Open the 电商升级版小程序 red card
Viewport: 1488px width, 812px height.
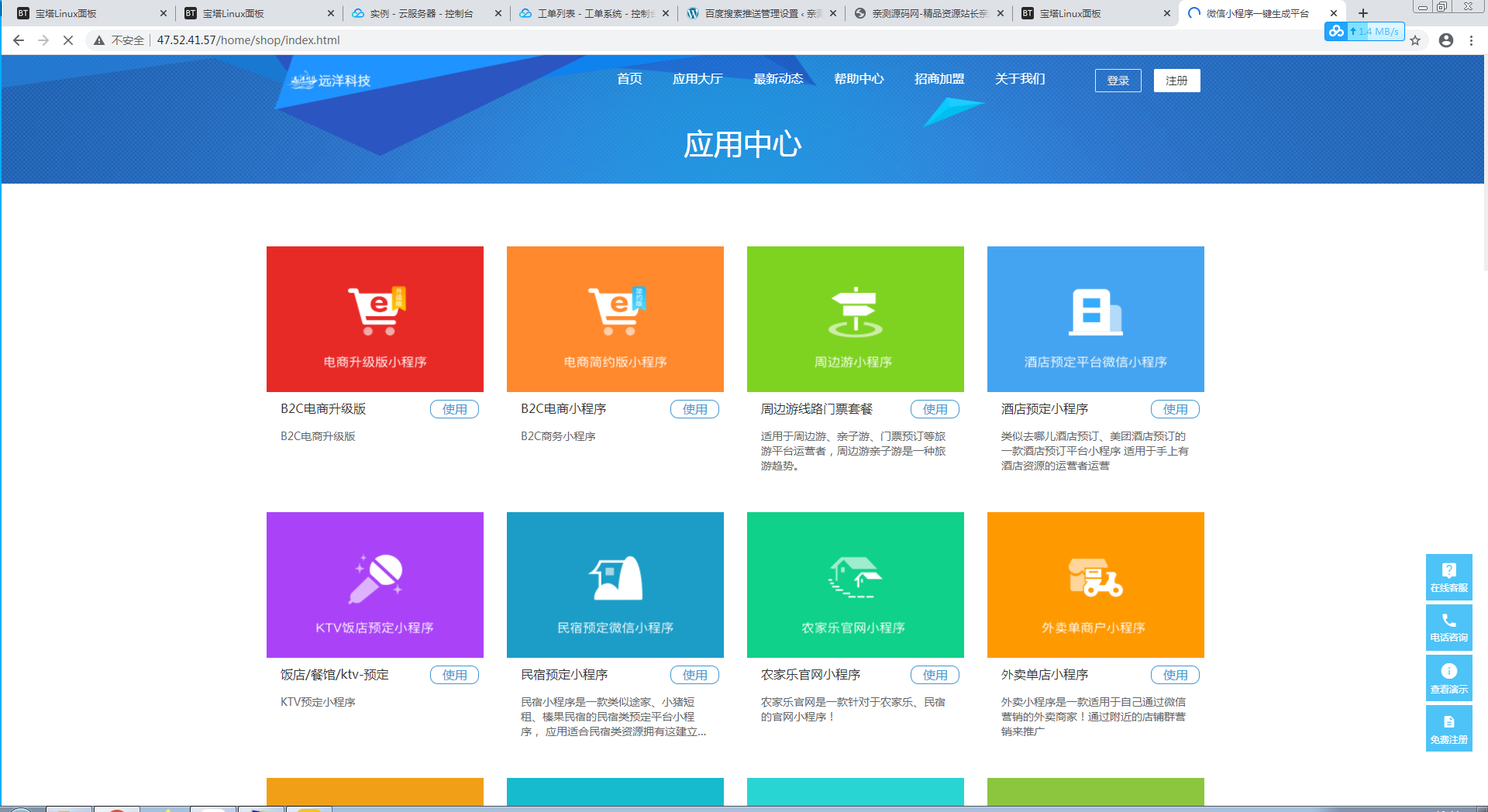click(x=375, y=319)
